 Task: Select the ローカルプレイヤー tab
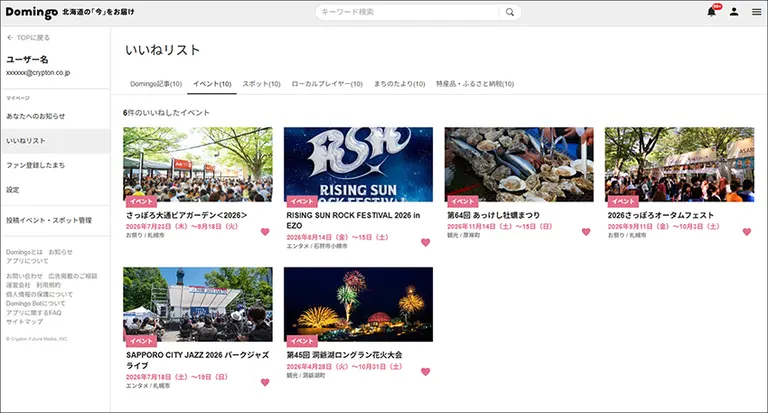coord(327,84)
